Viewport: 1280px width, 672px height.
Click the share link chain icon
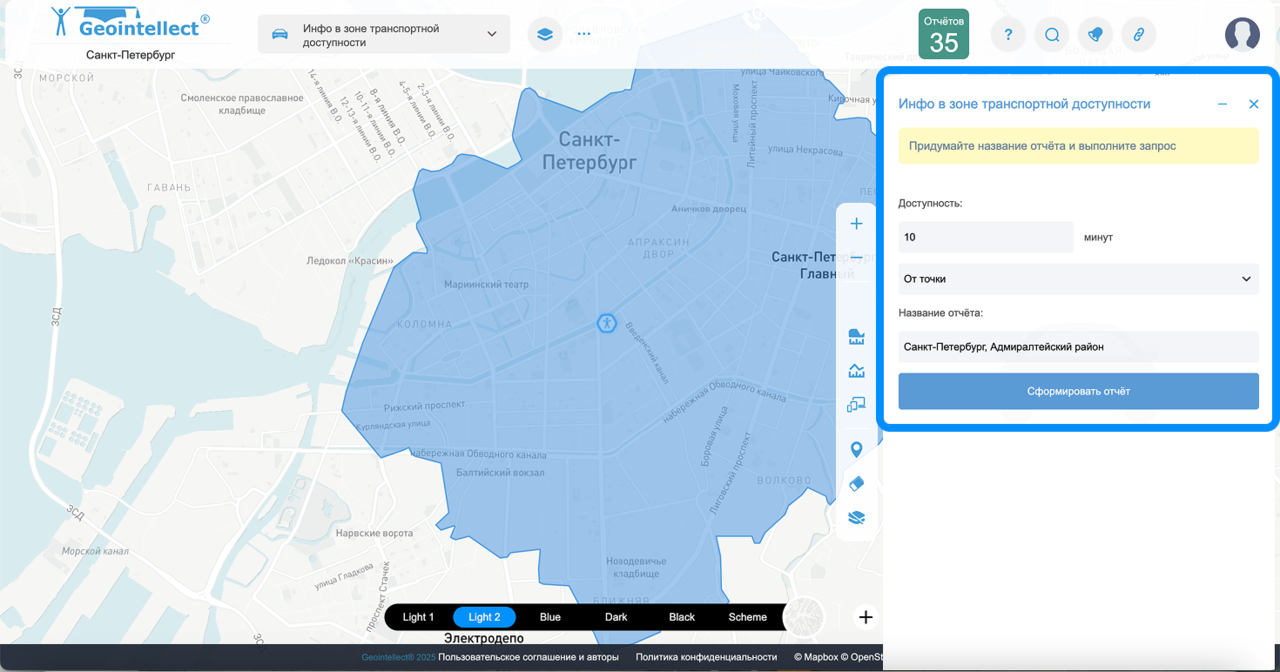tap(1138, 34)
